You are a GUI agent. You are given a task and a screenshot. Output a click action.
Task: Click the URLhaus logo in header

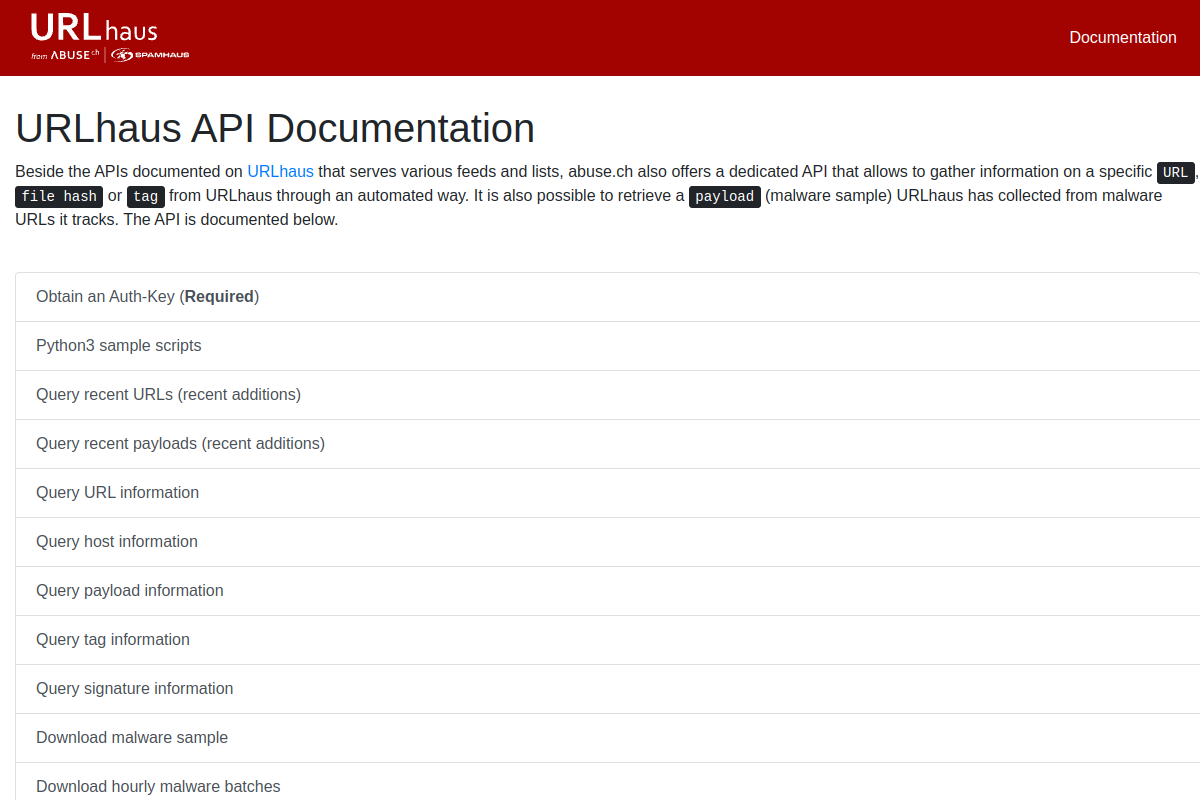point(109,37)
